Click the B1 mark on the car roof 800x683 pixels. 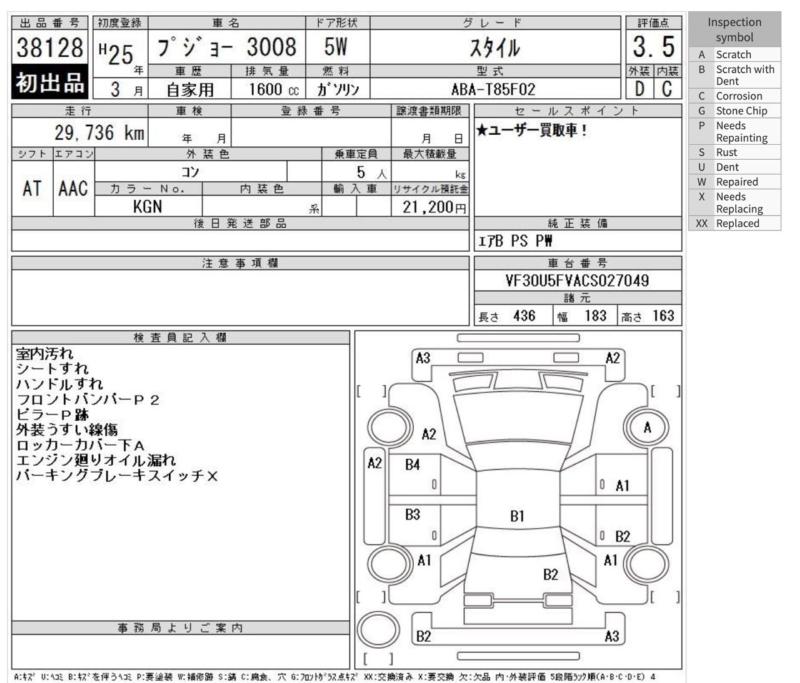coord(517,516)
